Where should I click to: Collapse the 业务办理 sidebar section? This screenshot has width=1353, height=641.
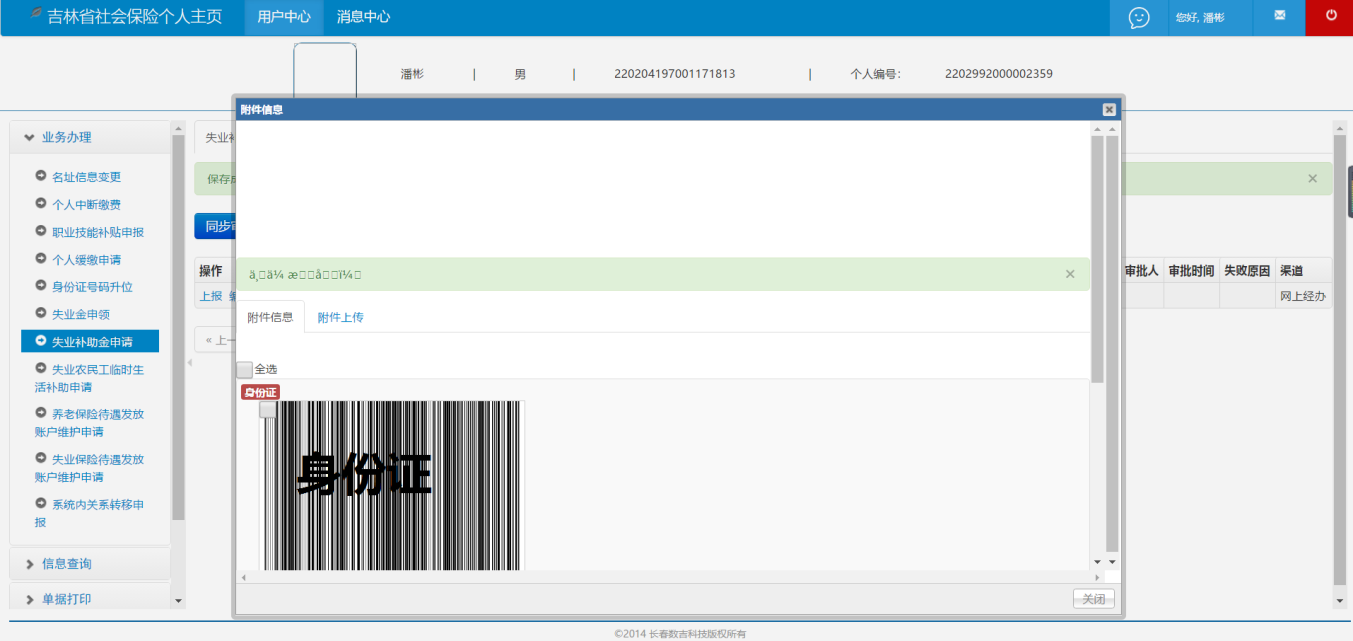coord(90,137)
